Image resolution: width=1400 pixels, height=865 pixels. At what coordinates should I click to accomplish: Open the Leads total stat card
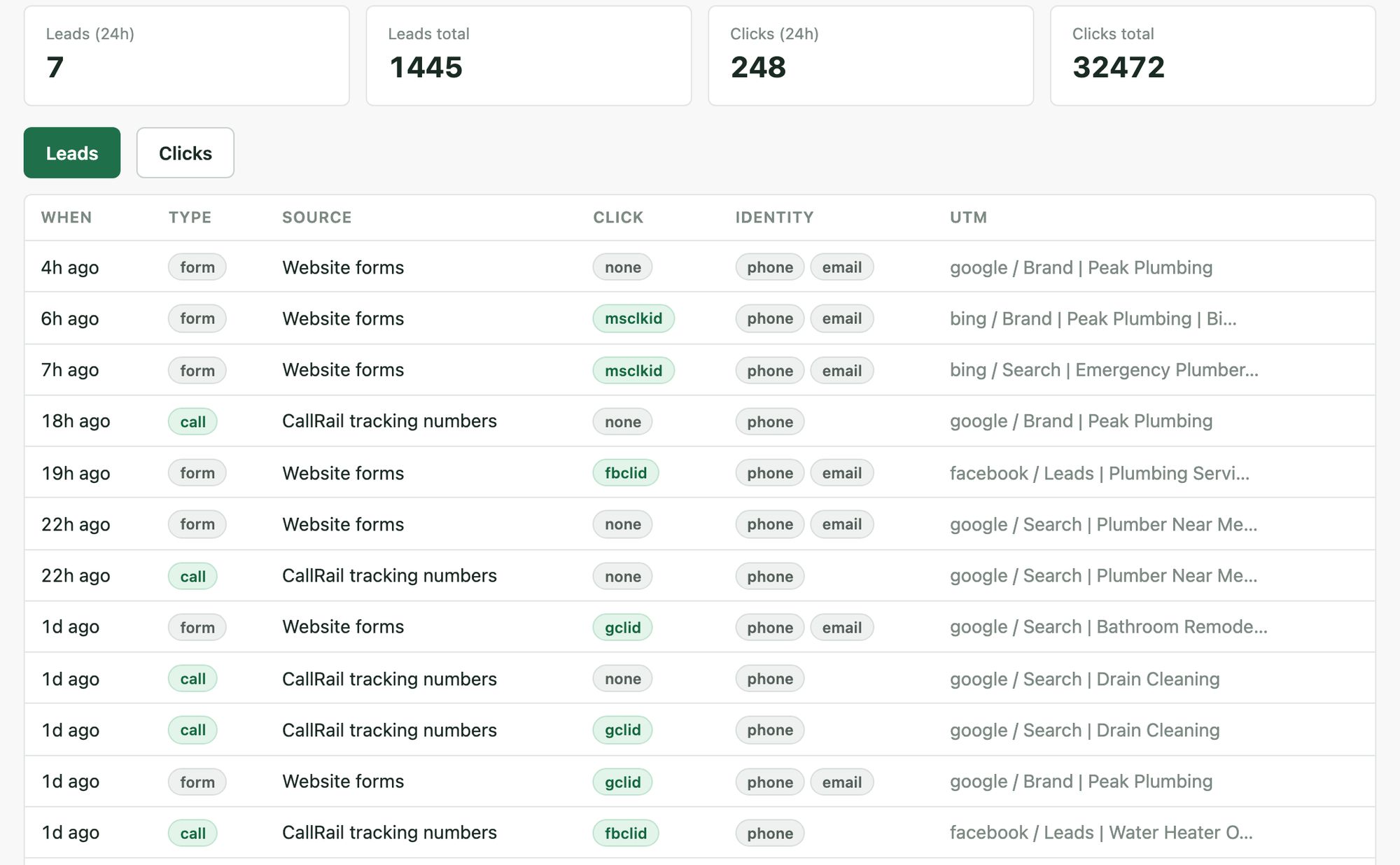528,56
